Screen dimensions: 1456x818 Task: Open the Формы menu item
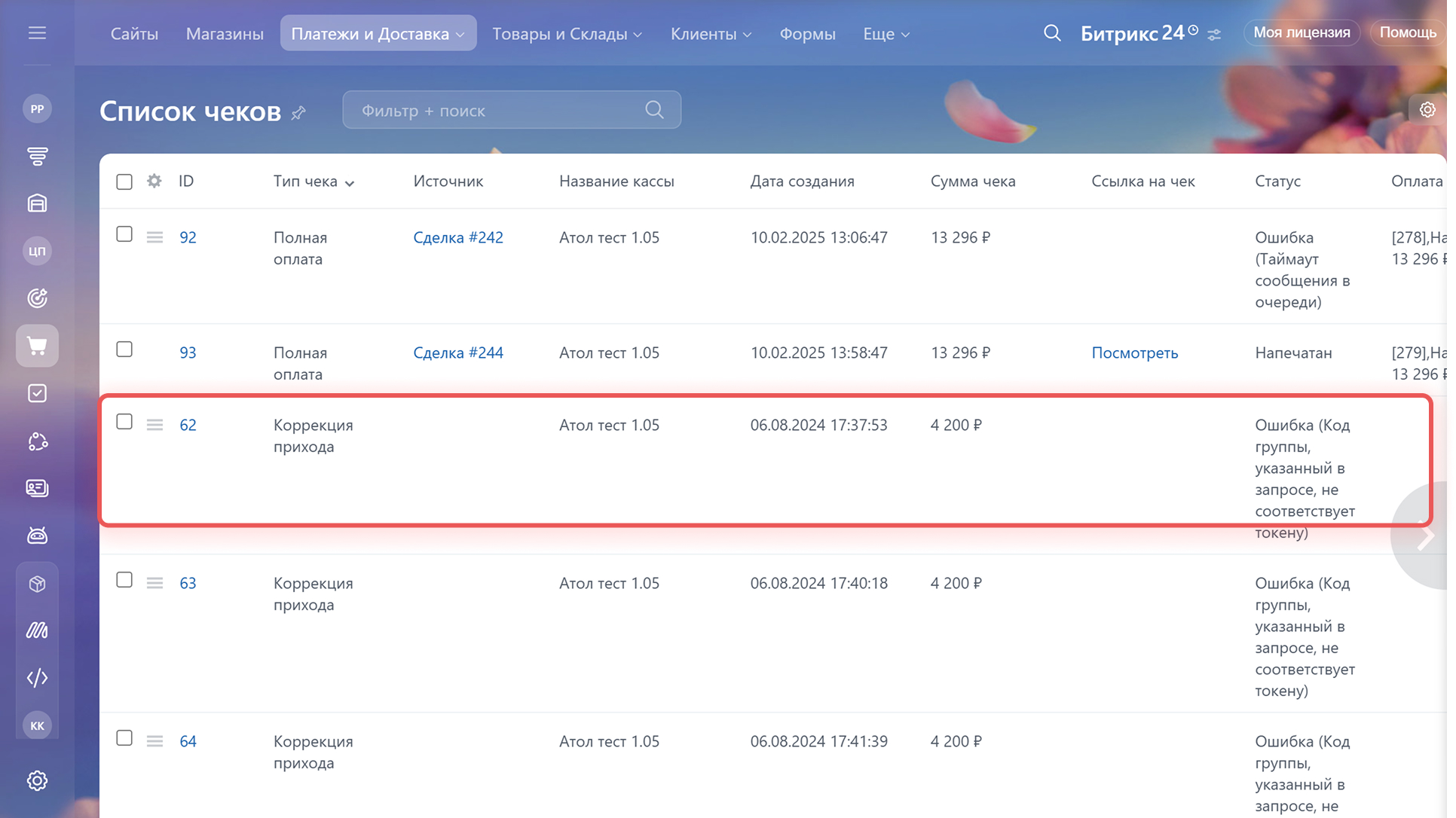click(807, 34)
